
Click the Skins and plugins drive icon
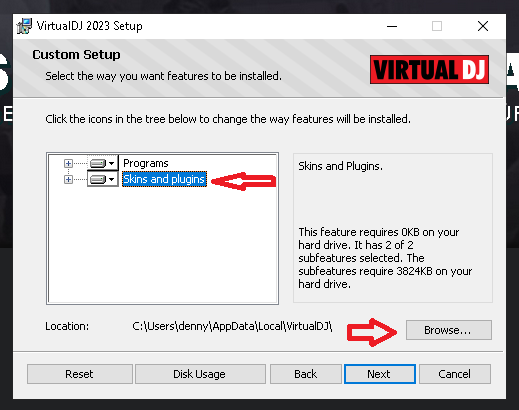pyautogui.click(x=98, y=179)
